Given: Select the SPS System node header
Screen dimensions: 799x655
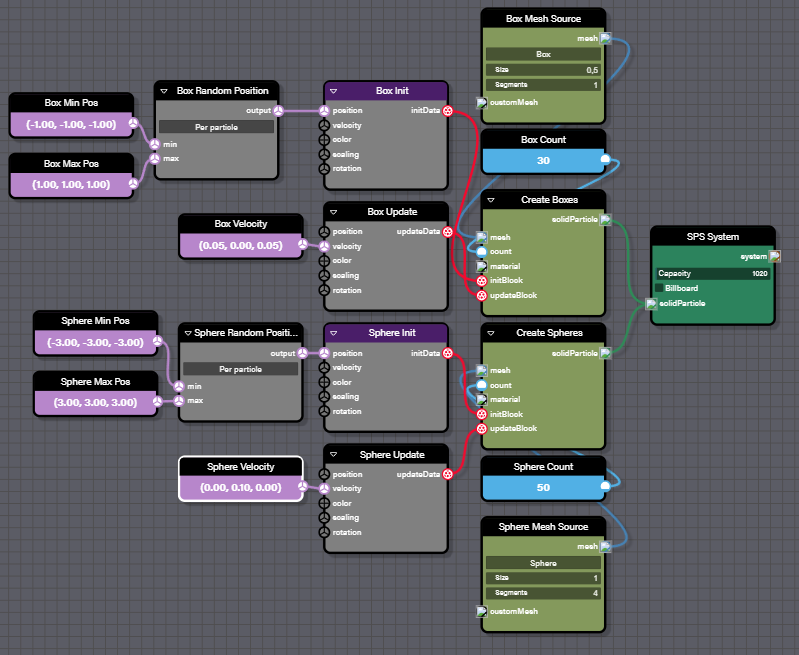Looking at the screenshot, I should [x=713, y=237].
